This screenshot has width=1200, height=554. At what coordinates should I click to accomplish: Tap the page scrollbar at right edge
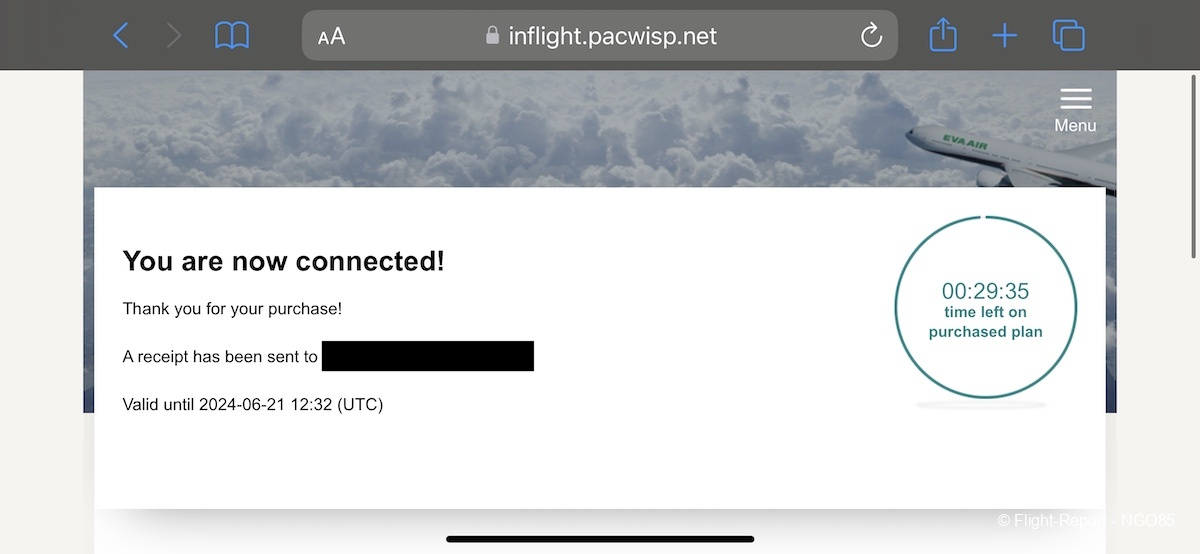pos(1195,165)
